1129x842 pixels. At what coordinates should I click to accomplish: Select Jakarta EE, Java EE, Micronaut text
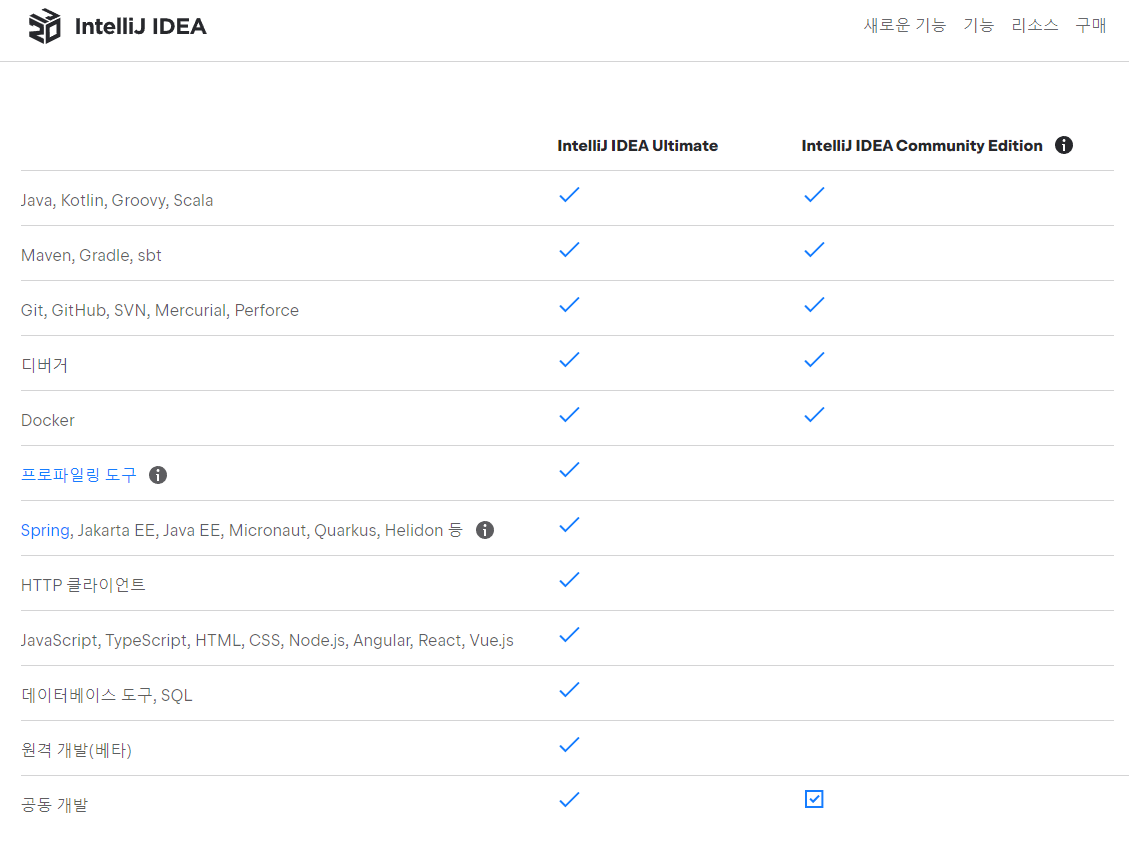tap(193, 531)
